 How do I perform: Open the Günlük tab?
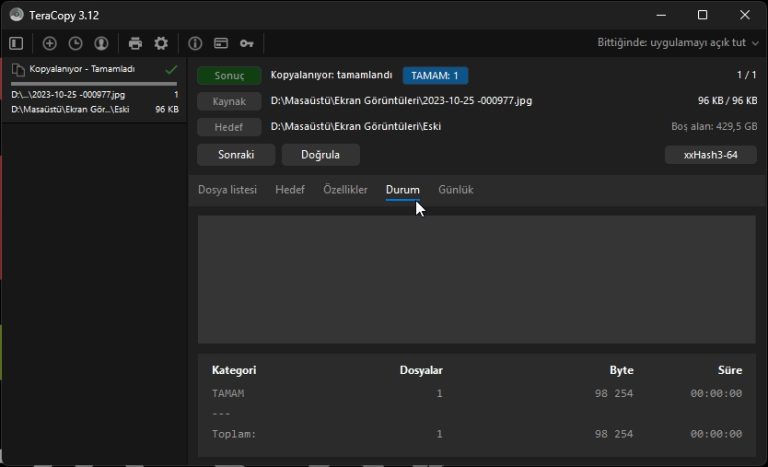pos(456,189)
